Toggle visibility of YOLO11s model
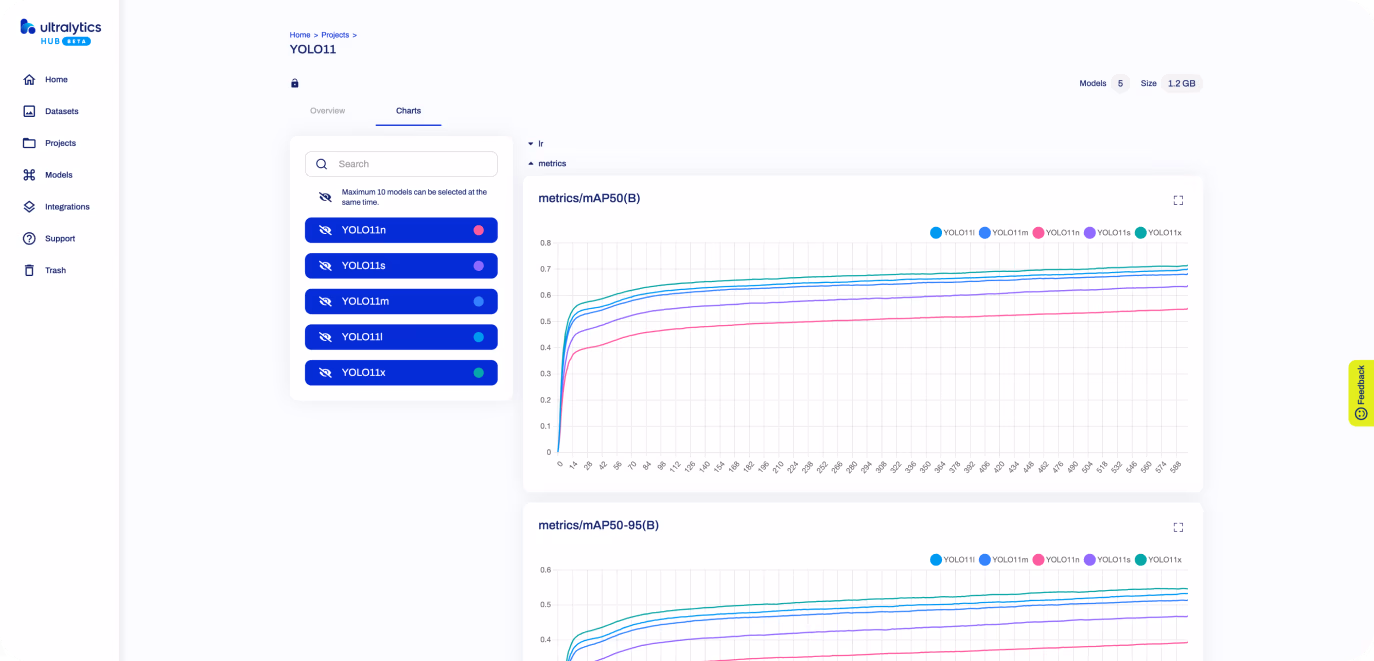Viewport: 1374px width, 661px height. click(325, 266)
